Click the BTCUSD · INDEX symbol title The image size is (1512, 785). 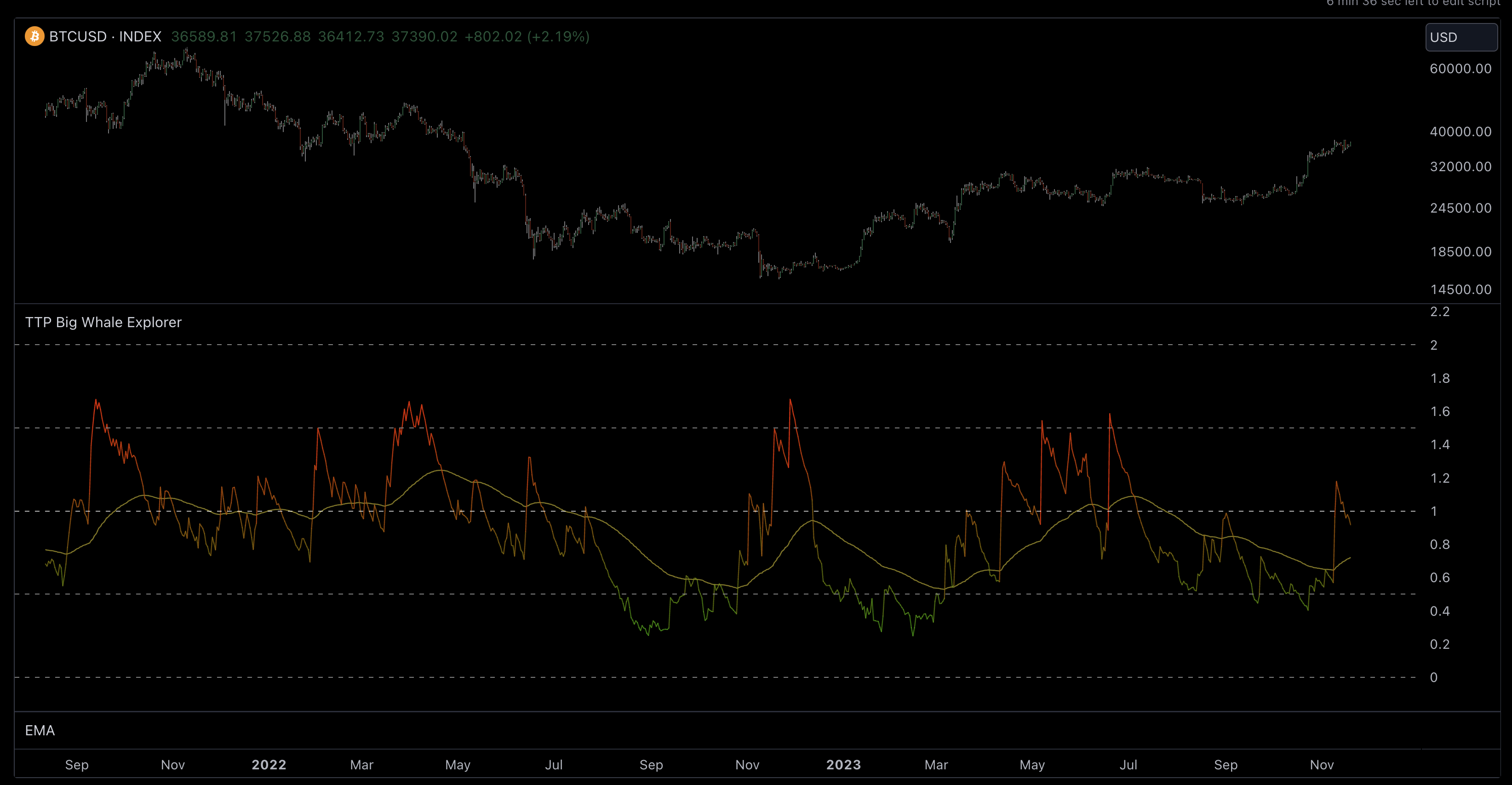105,36
